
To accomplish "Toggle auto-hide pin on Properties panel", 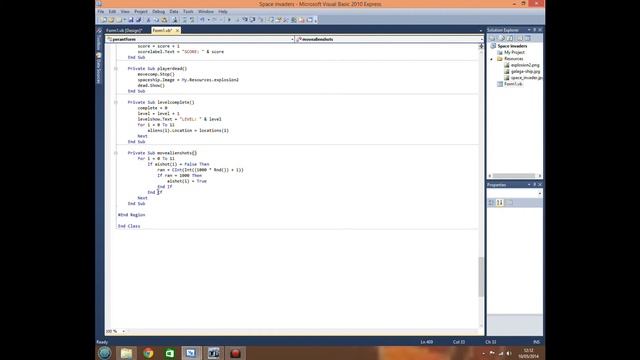I will tap(534, 185).
